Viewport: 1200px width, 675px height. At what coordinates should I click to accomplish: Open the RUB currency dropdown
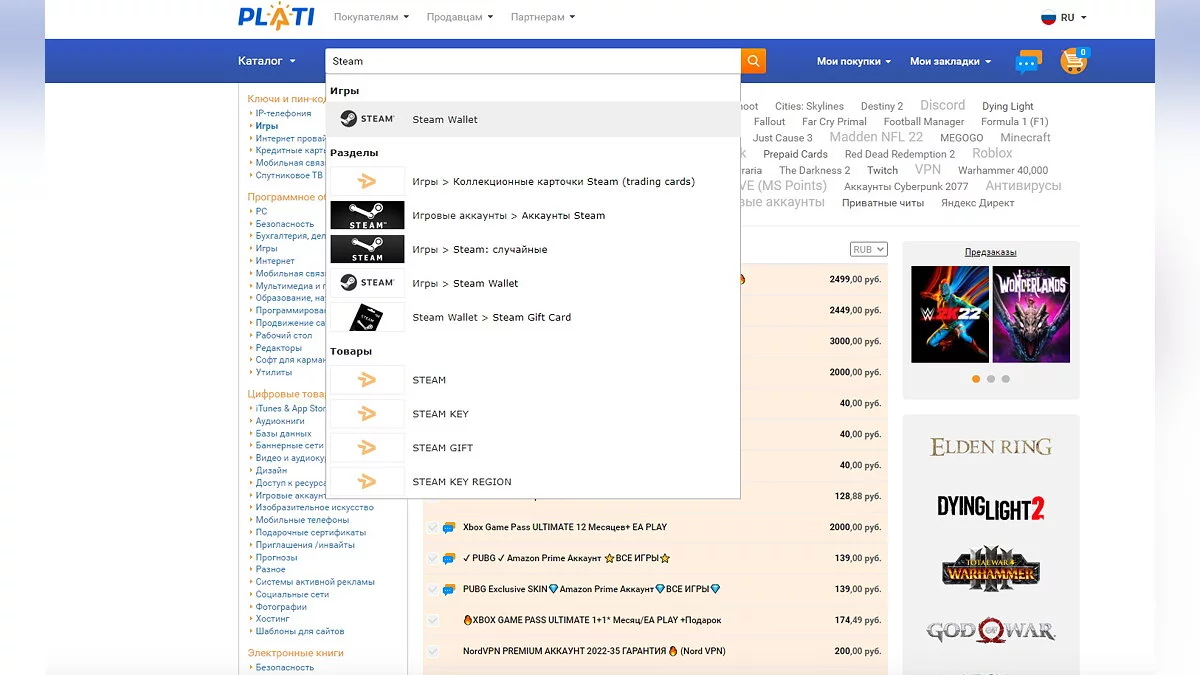pos(868,249)
